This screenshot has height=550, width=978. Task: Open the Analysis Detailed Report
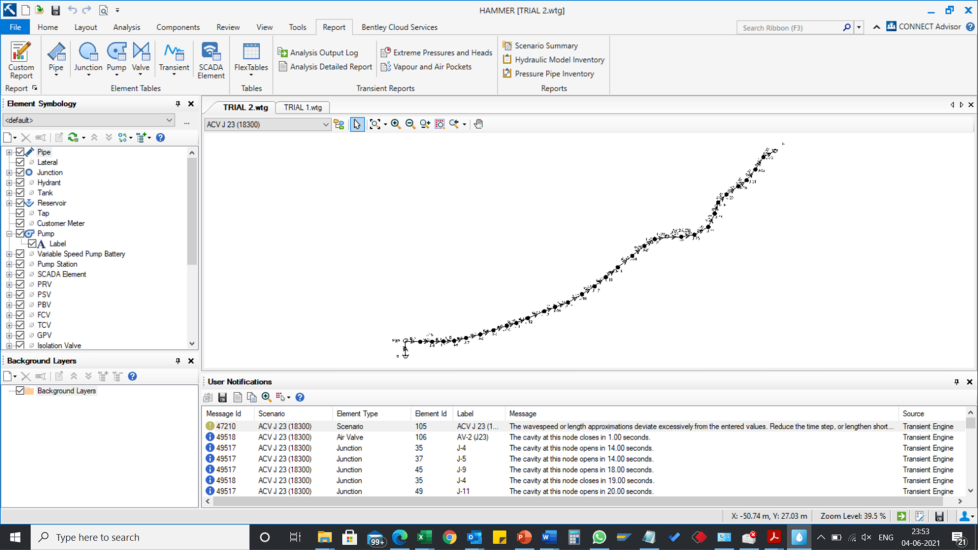click(x=325, y=67)
